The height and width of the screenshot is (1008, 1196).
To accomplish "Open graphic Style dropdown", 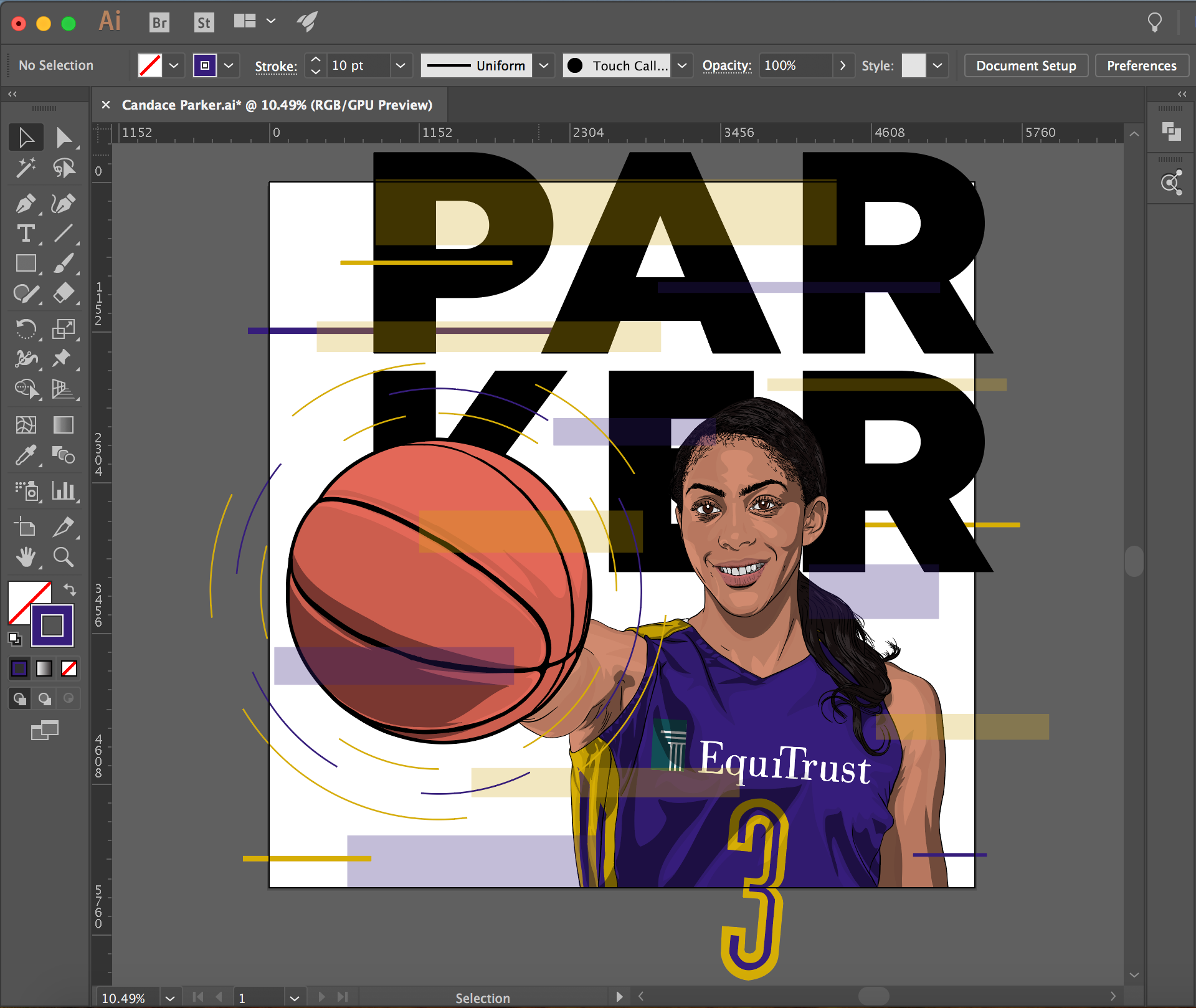I will point(937,65).
